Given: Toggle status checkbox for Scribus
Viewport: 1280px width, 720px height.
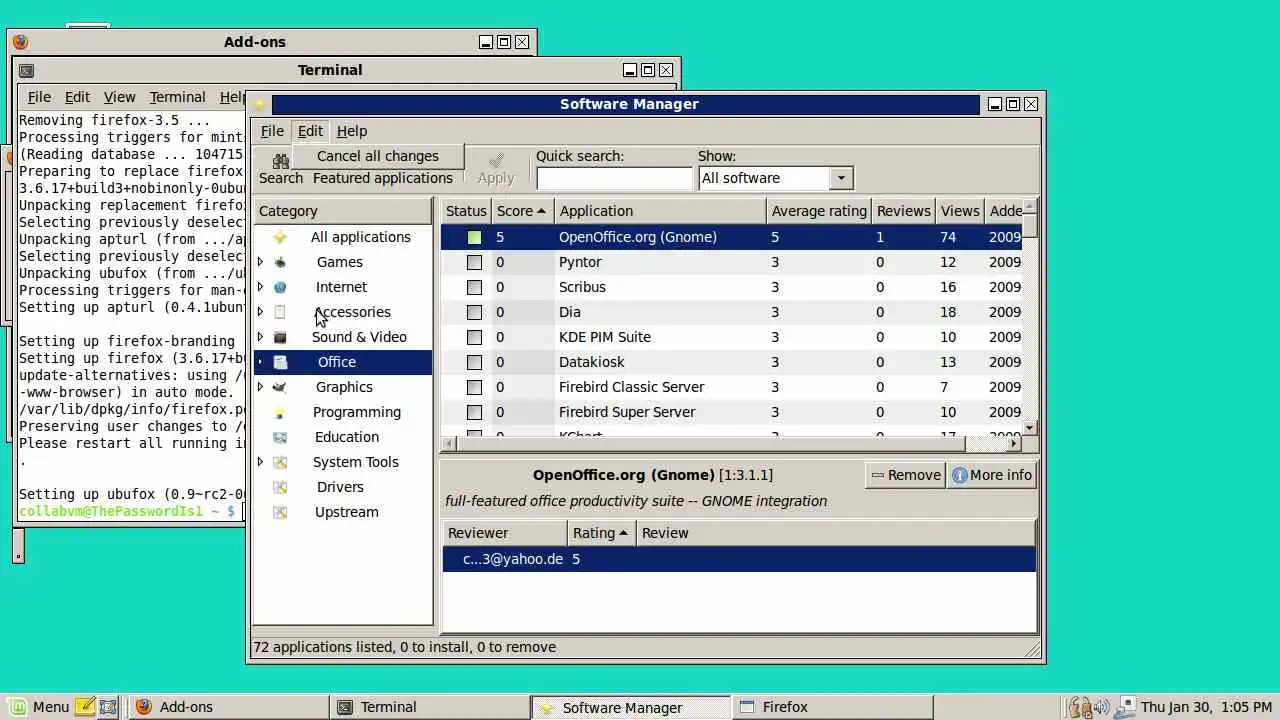Looking at the screenshot, I should click(x=474, y=287).
